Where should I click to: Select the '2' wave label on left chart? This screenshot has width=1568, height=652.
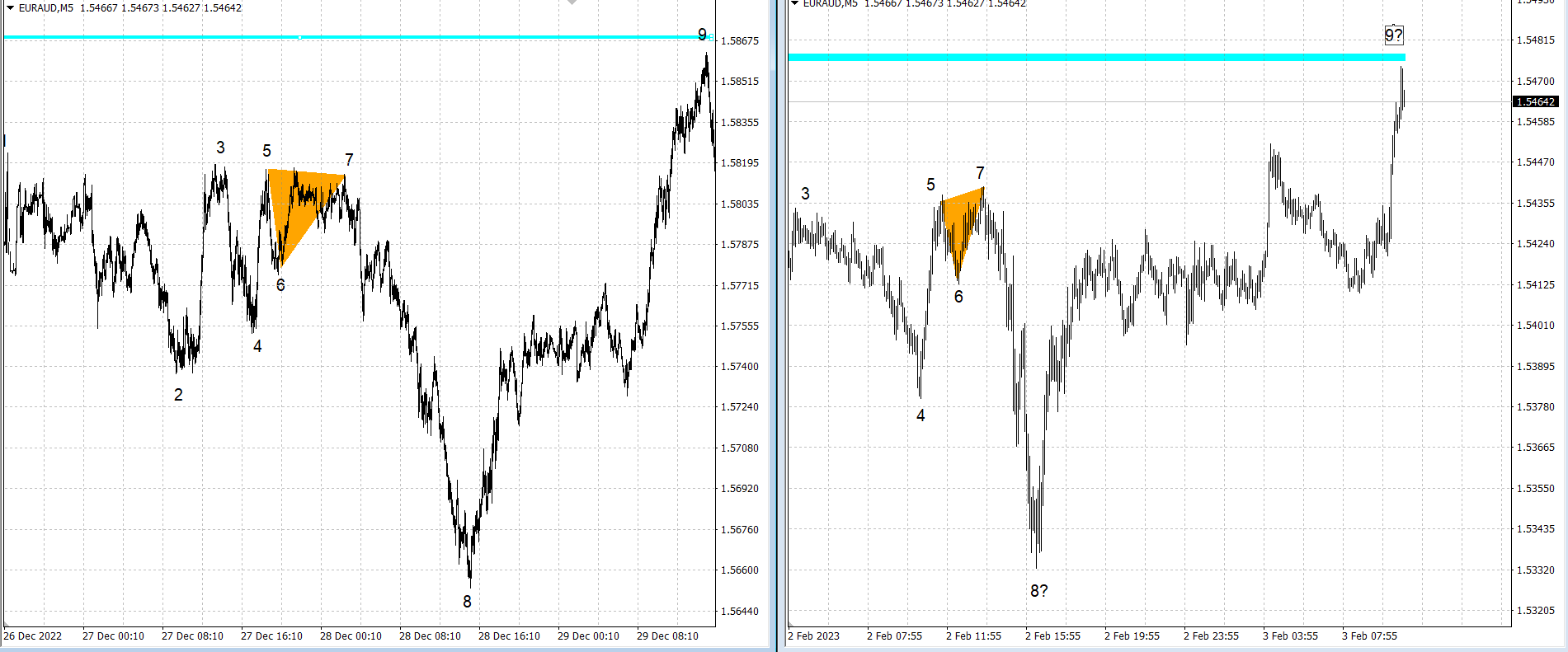pyautogui.click(x=178, y=395)
